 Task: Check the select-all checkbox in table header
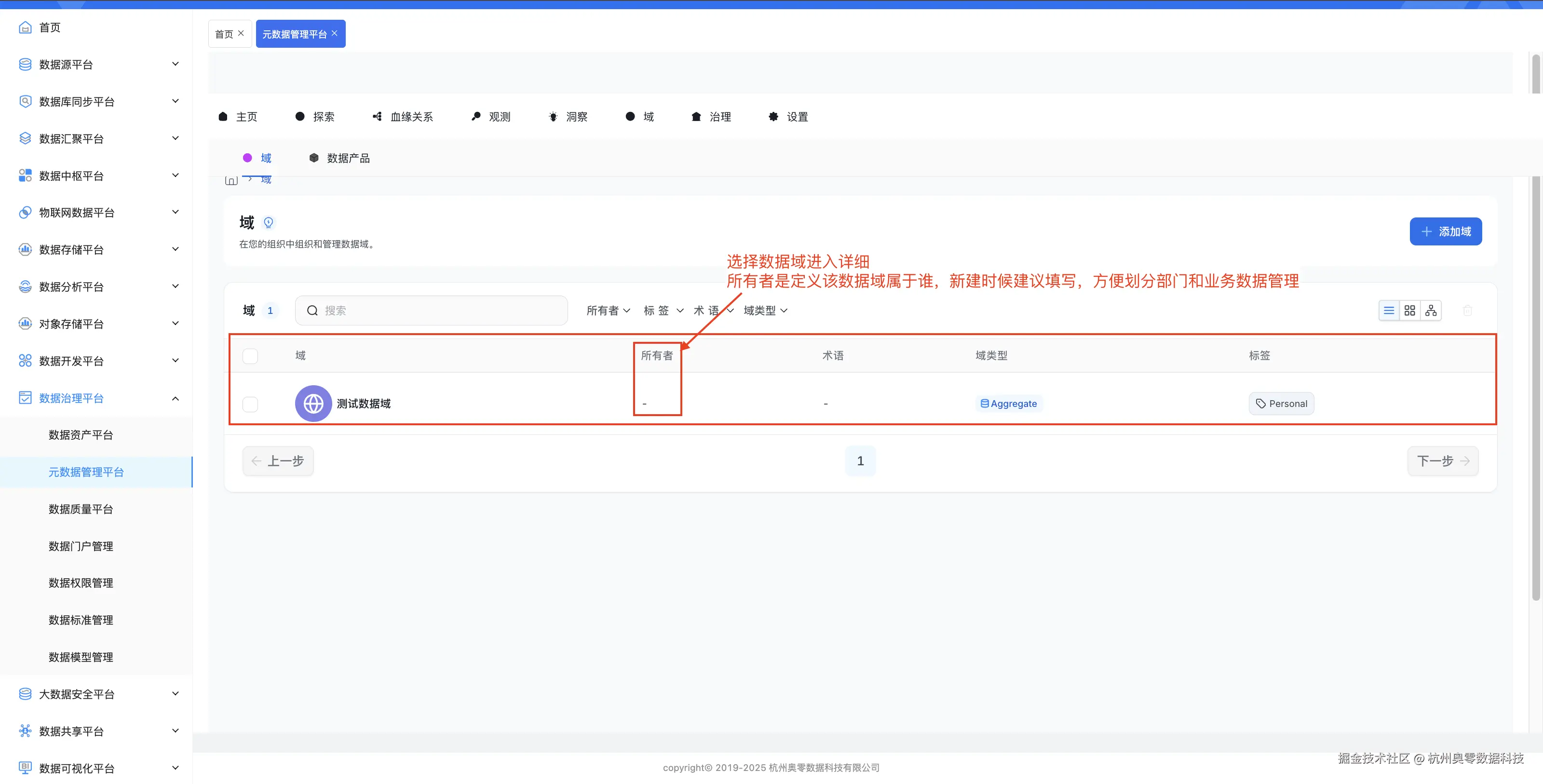(250, 355)
